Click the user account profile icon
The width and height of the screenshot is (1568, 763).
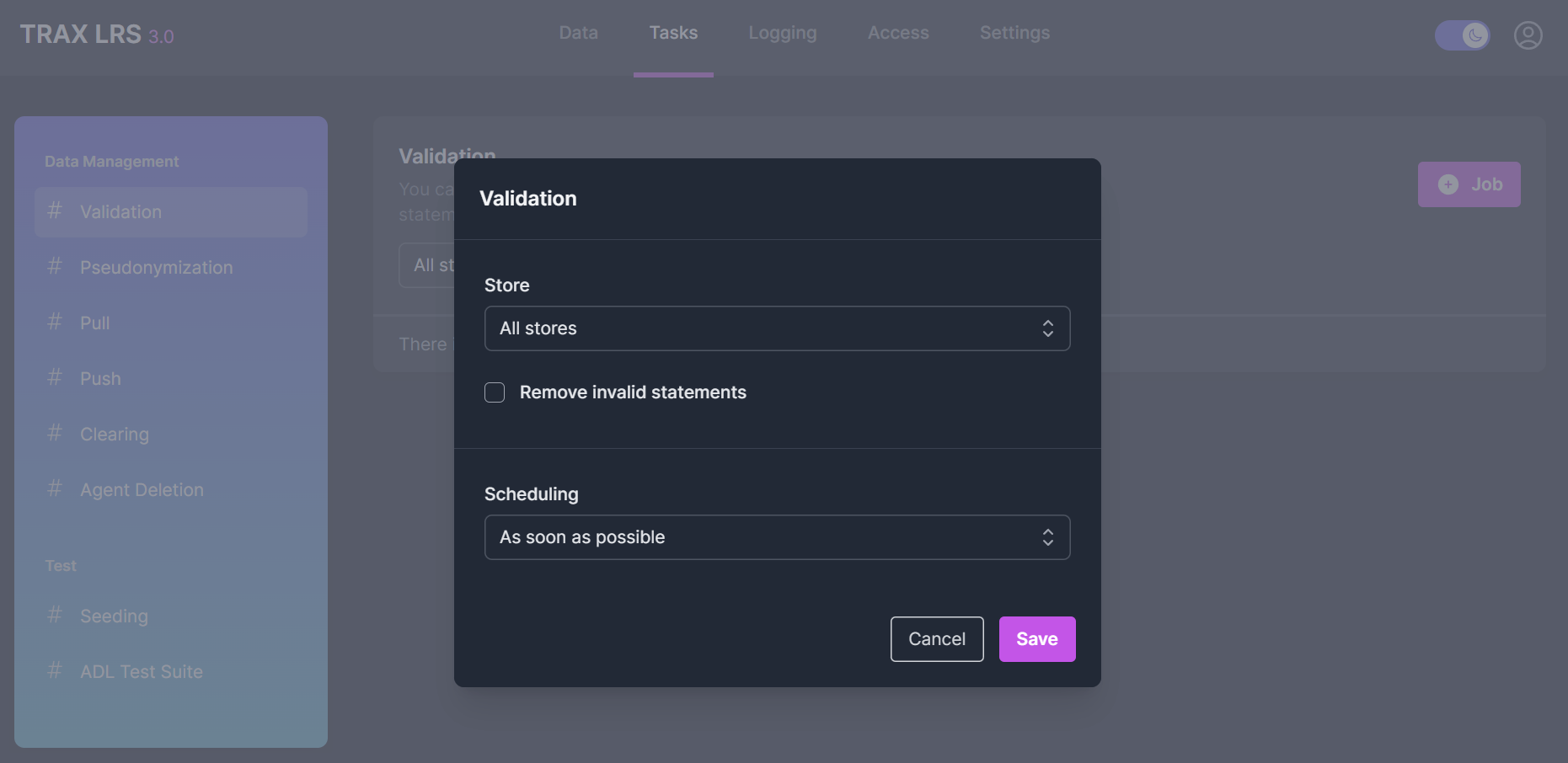(x=1528, y=35)
